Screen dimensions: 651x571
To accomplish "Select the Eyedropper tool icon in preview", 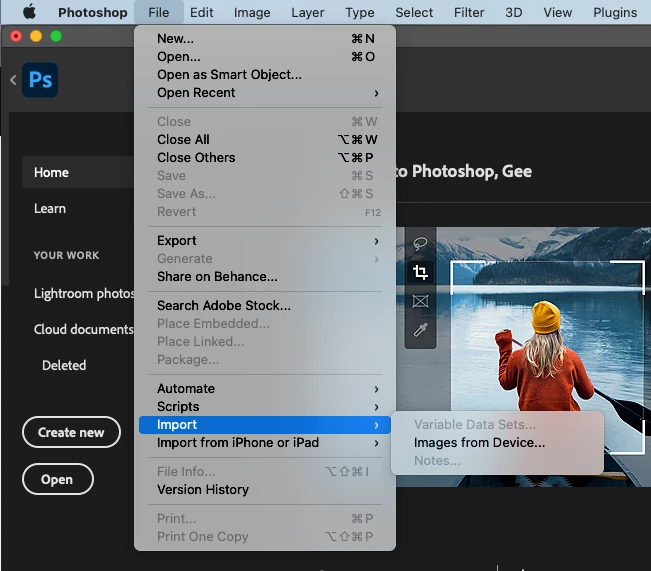I will (x=420, y=330).
